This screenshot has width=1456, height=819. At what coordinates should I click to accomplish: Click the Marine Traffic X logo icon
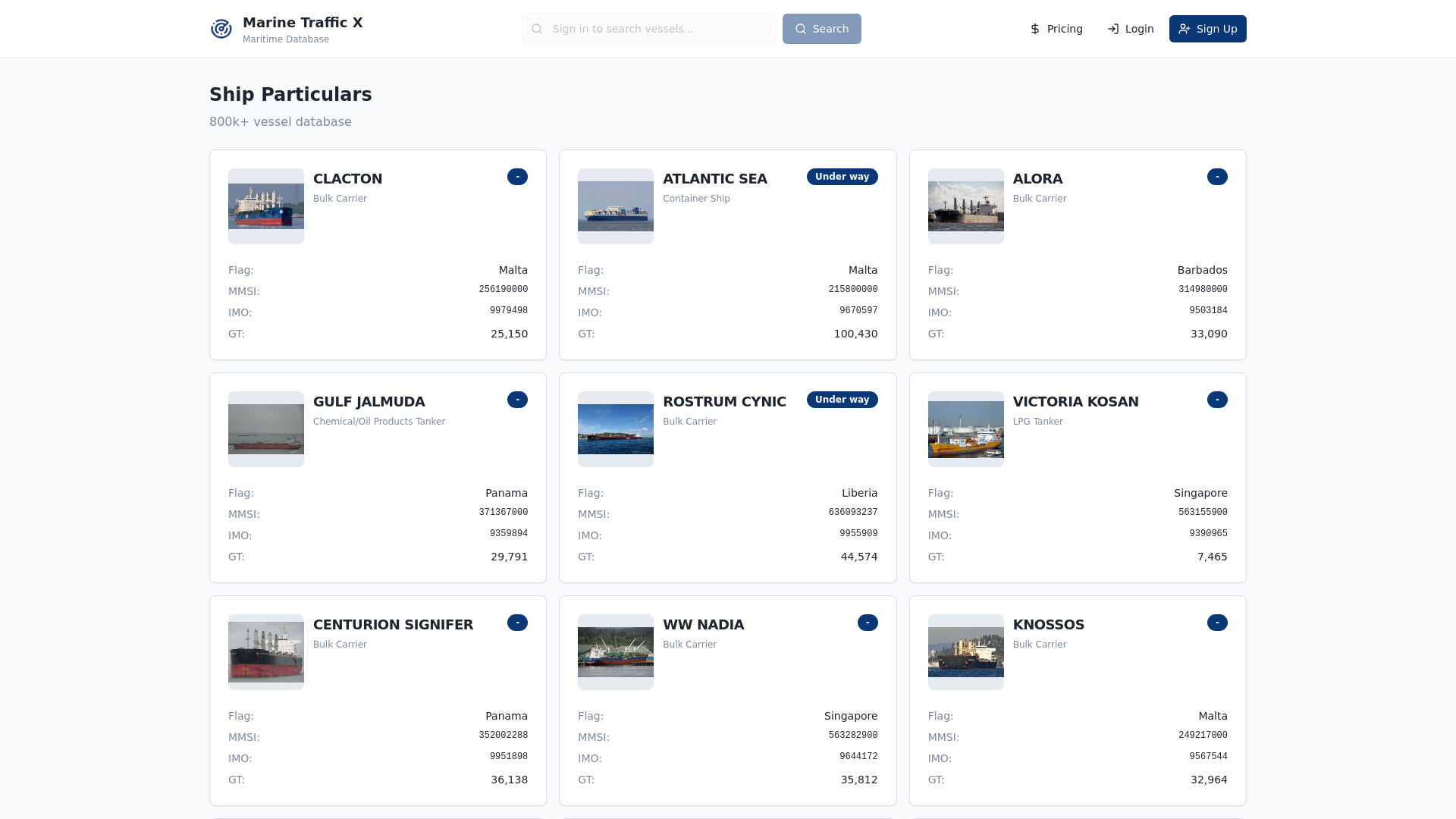click(x=221, y=29)
